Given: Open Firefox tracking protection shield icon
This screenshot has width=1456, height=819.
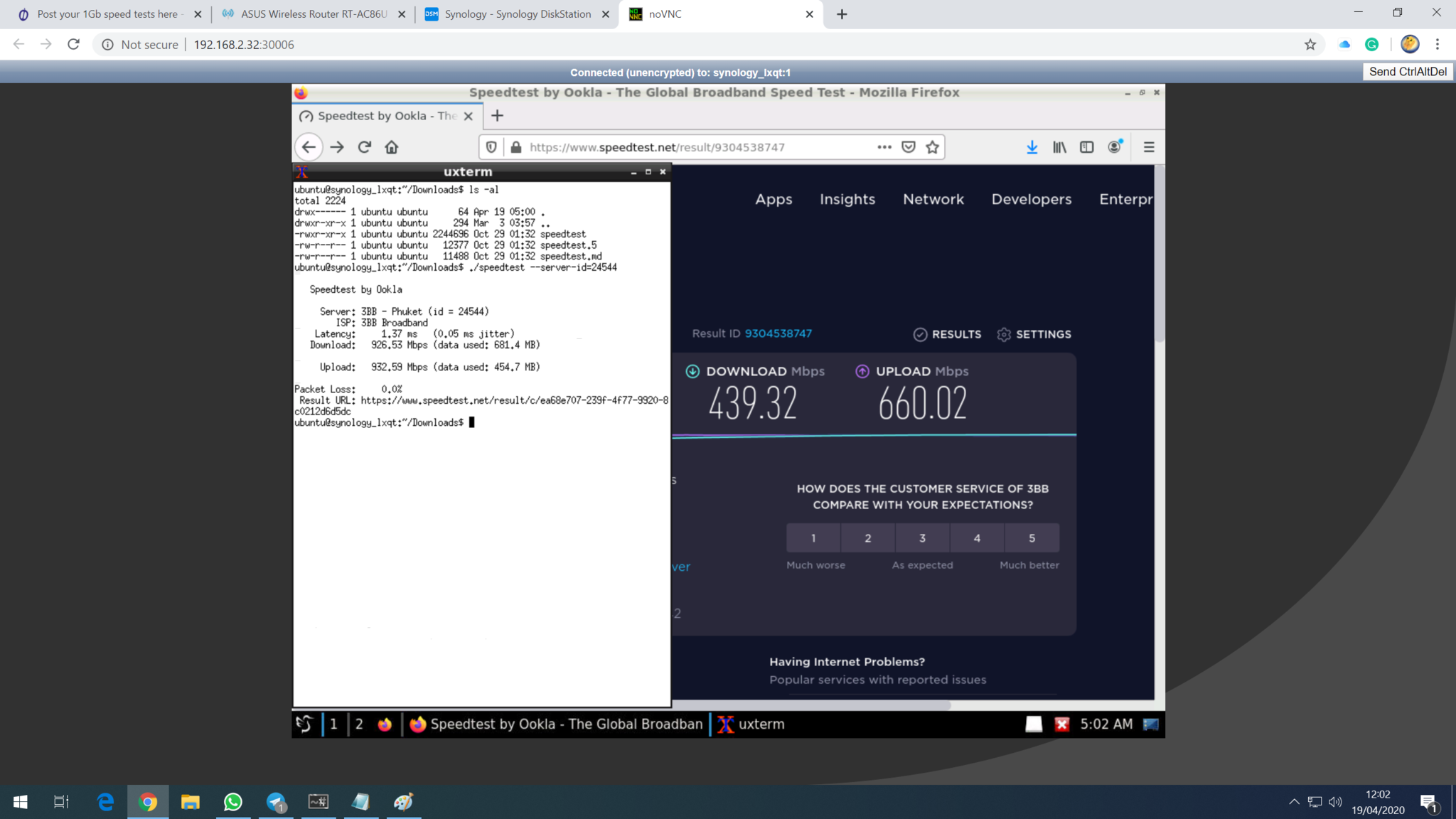Looking at the screenshot, I should point(491,147).
